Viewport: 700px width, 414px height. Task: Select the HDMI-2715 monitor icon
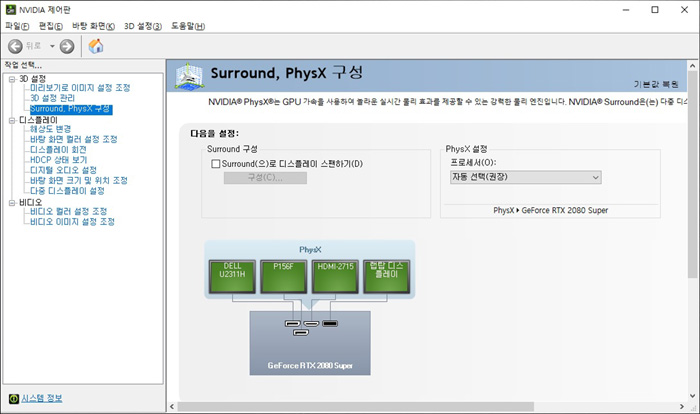(335, 276)
